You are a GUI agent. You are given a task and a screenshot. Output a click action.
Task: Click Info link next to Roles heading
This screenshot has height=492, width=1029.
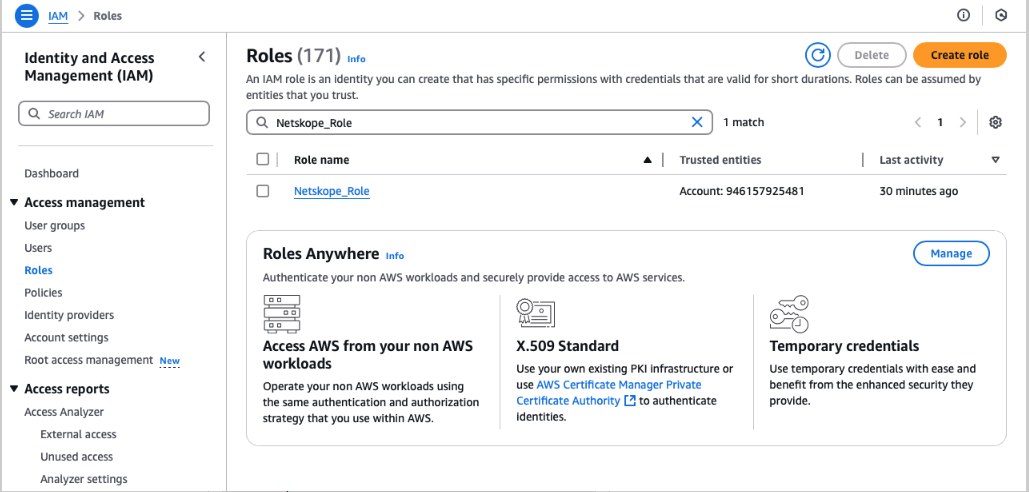coord(356,59)
